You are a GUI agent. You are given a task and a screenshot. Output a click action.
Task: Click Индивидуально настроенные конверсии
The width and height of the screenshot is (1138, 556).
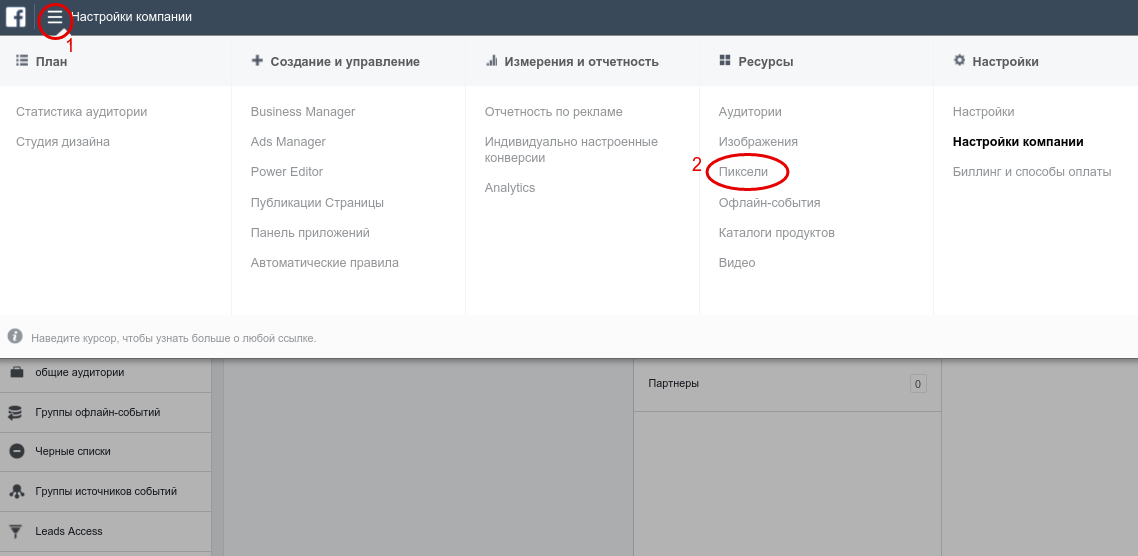[571, 150]
